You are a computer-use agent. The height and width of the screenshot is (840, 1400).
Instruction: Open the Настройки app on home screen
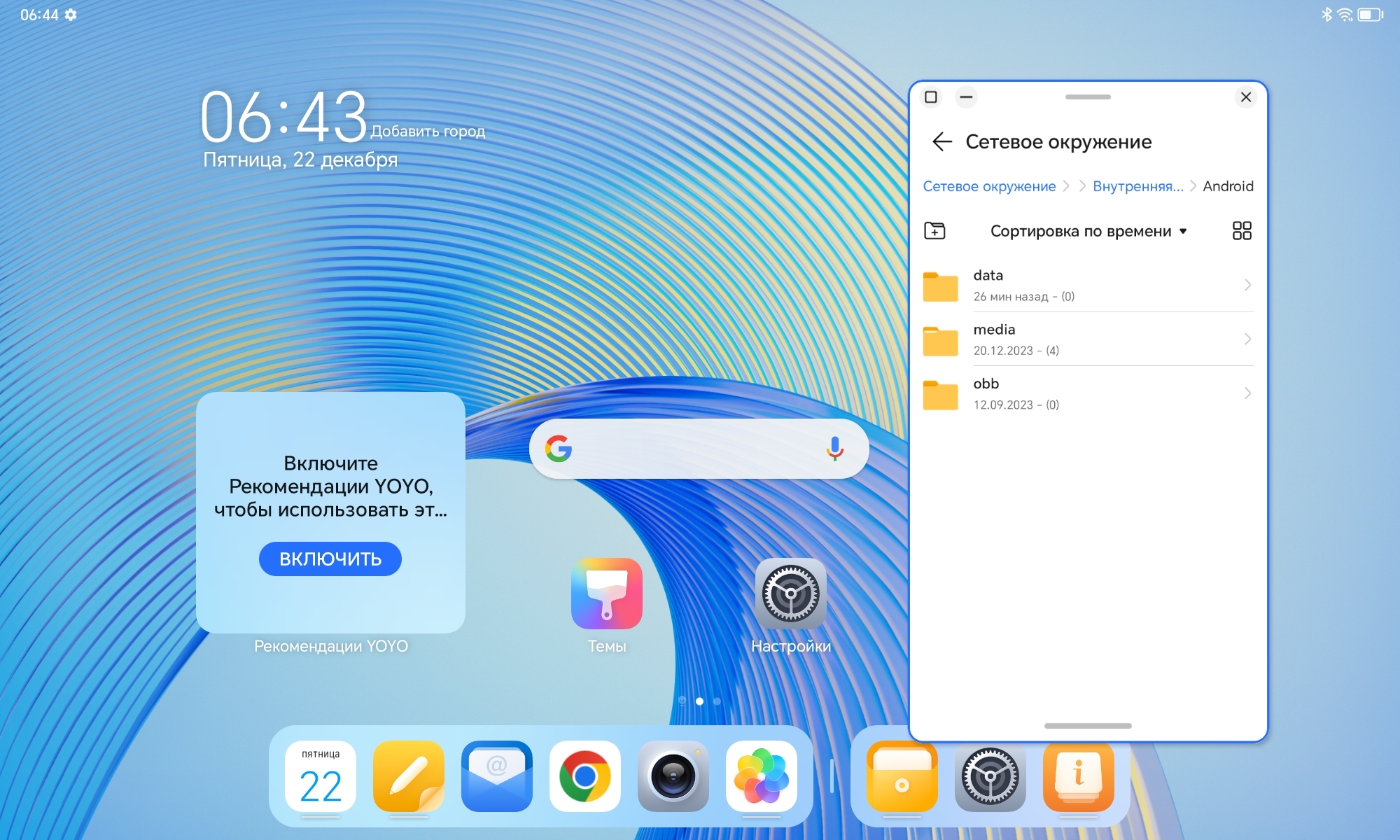[790, 594]
